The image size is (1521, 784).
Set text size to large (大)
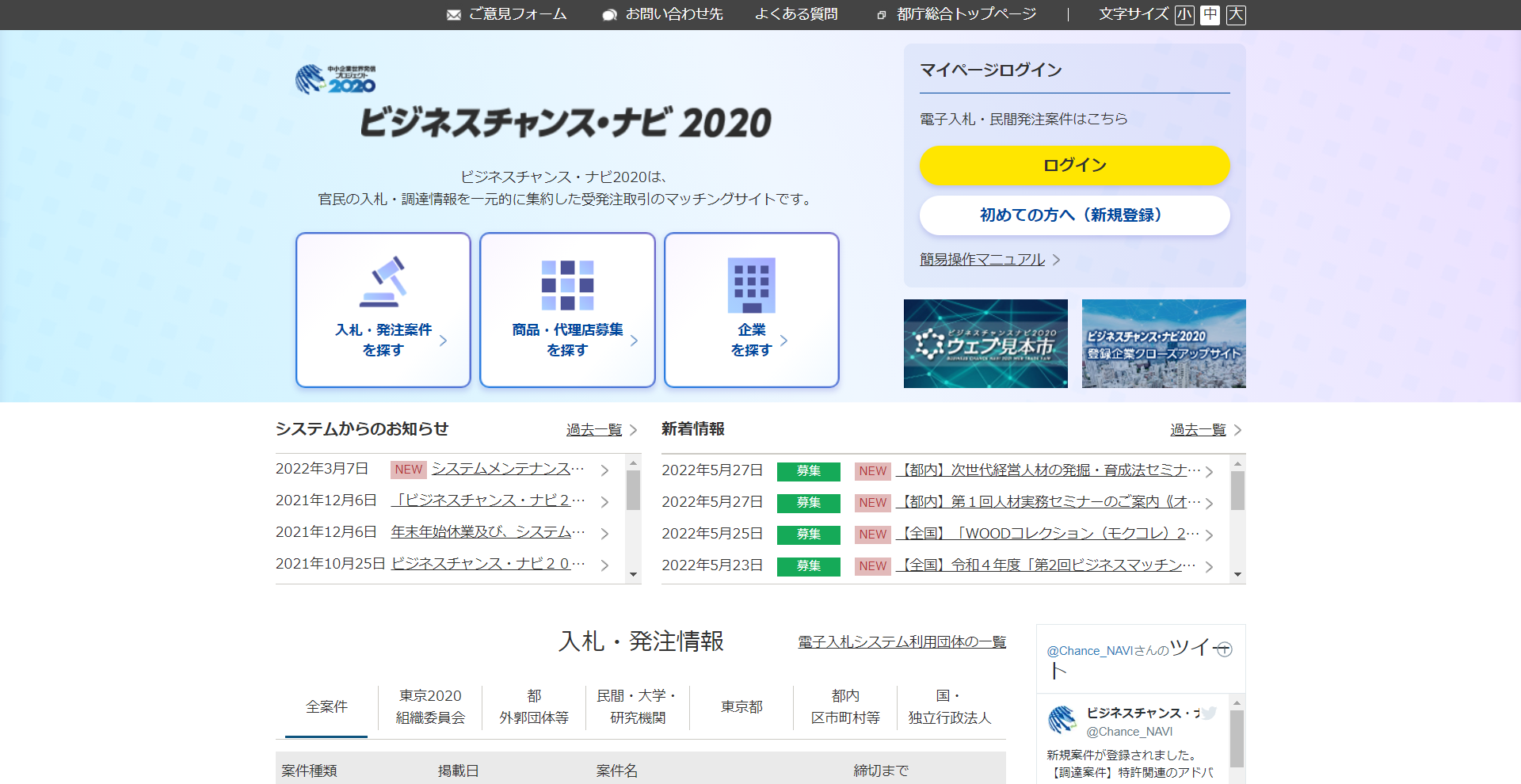pos(1236,15)
